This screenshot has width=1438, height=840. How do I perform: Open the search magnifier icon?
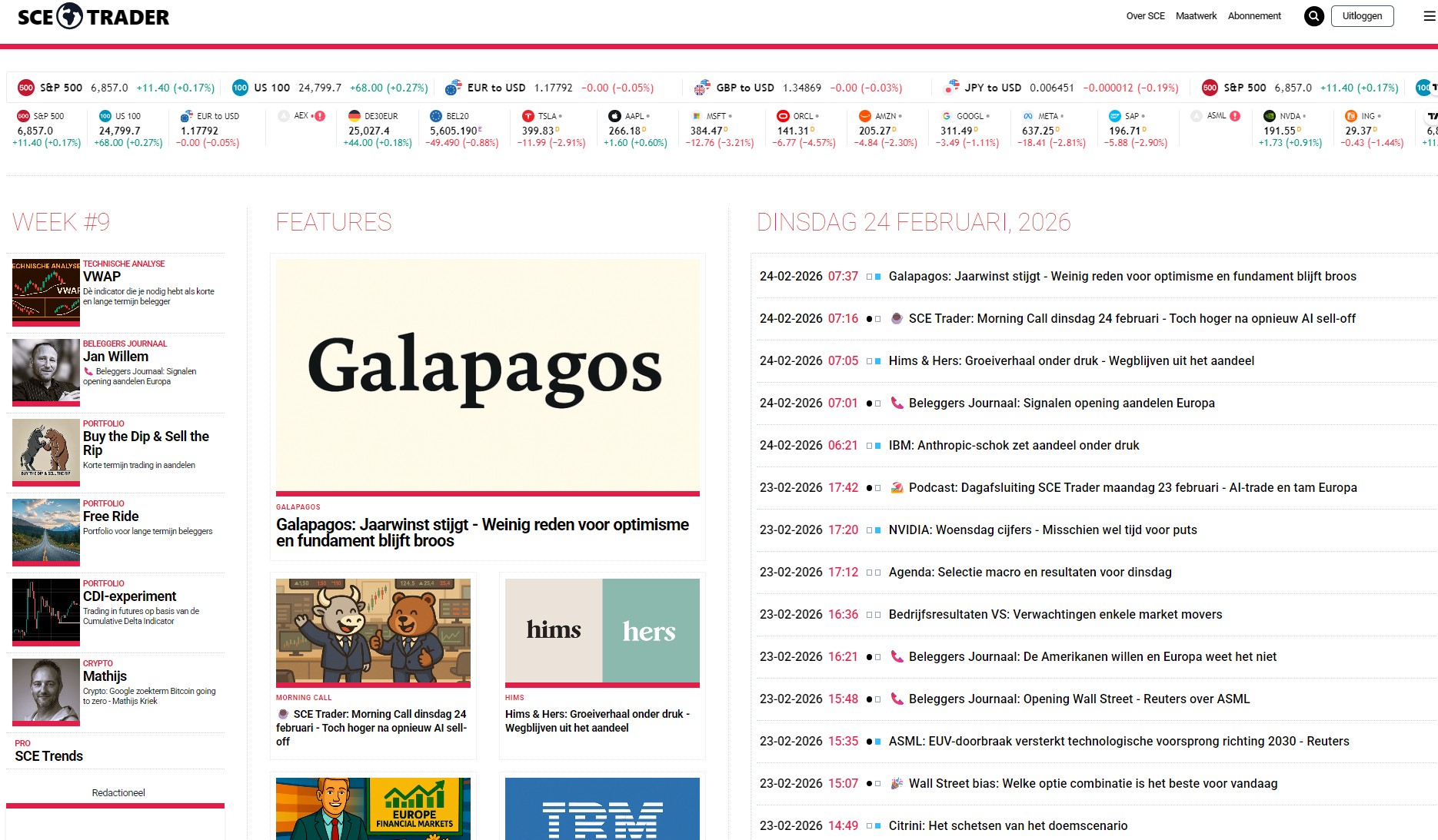1314,16
